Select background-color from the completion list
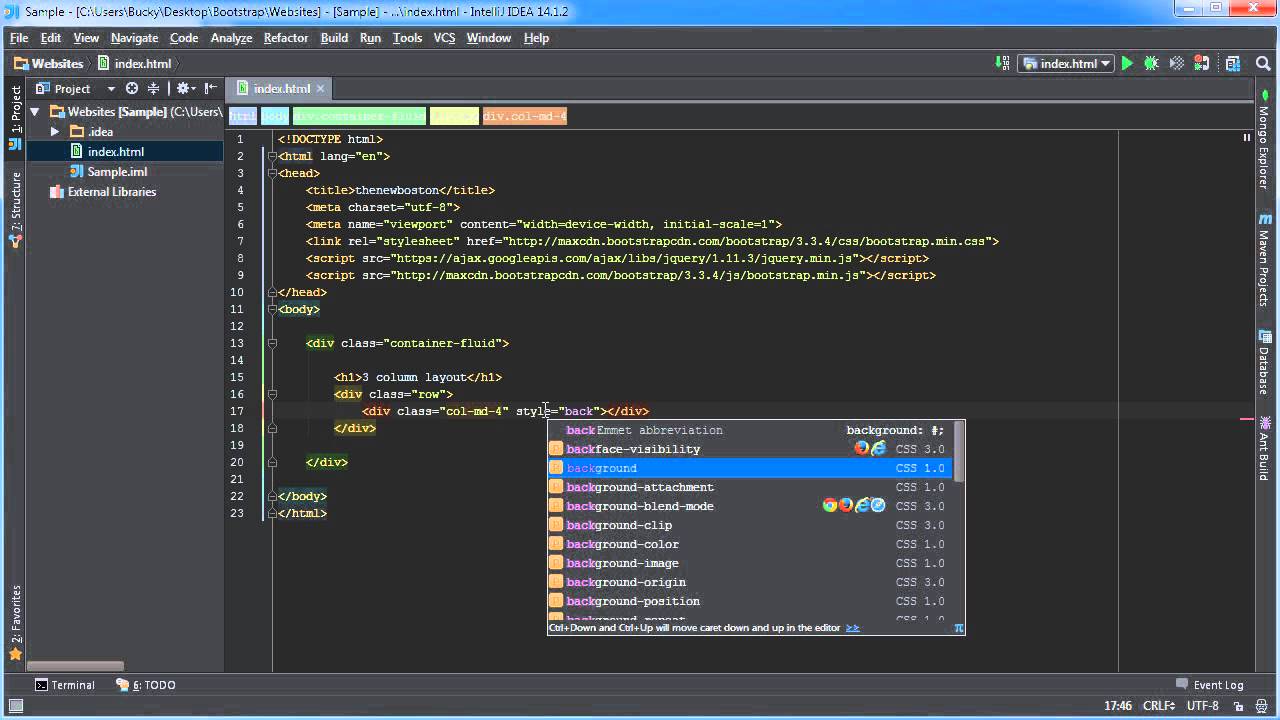The image size is (1280, 720). (622, 544)
